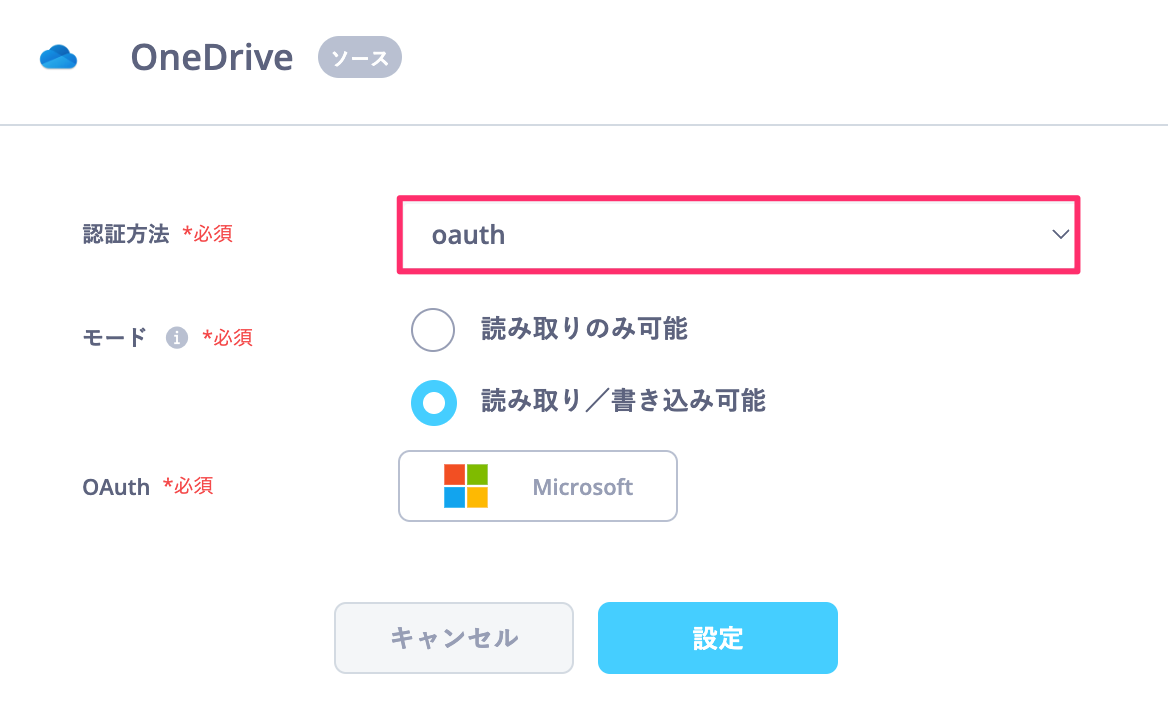Select the 読み取りのみ可能 radio button
The width and height of the screenshot is (1168, 714).
point(432,330)
